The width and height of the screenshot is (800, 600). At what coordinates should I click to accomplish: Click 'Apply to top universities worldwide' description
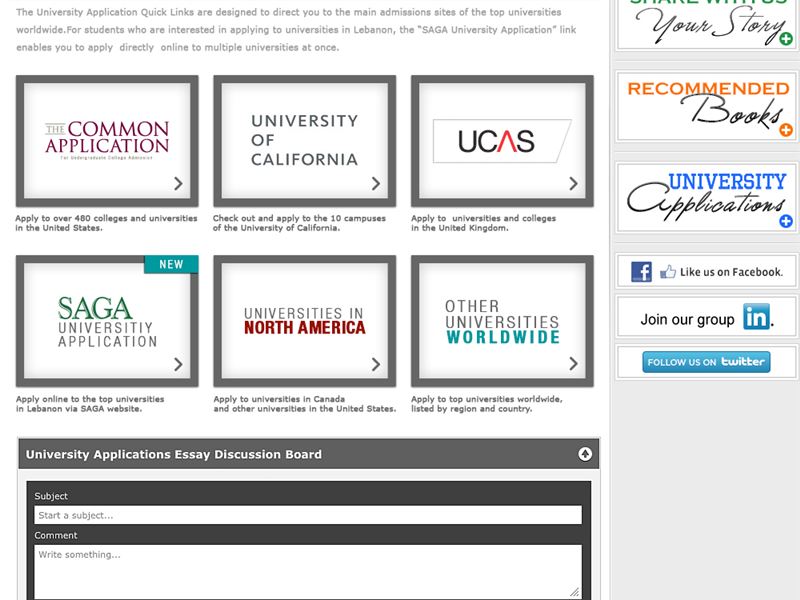(487, 404)
